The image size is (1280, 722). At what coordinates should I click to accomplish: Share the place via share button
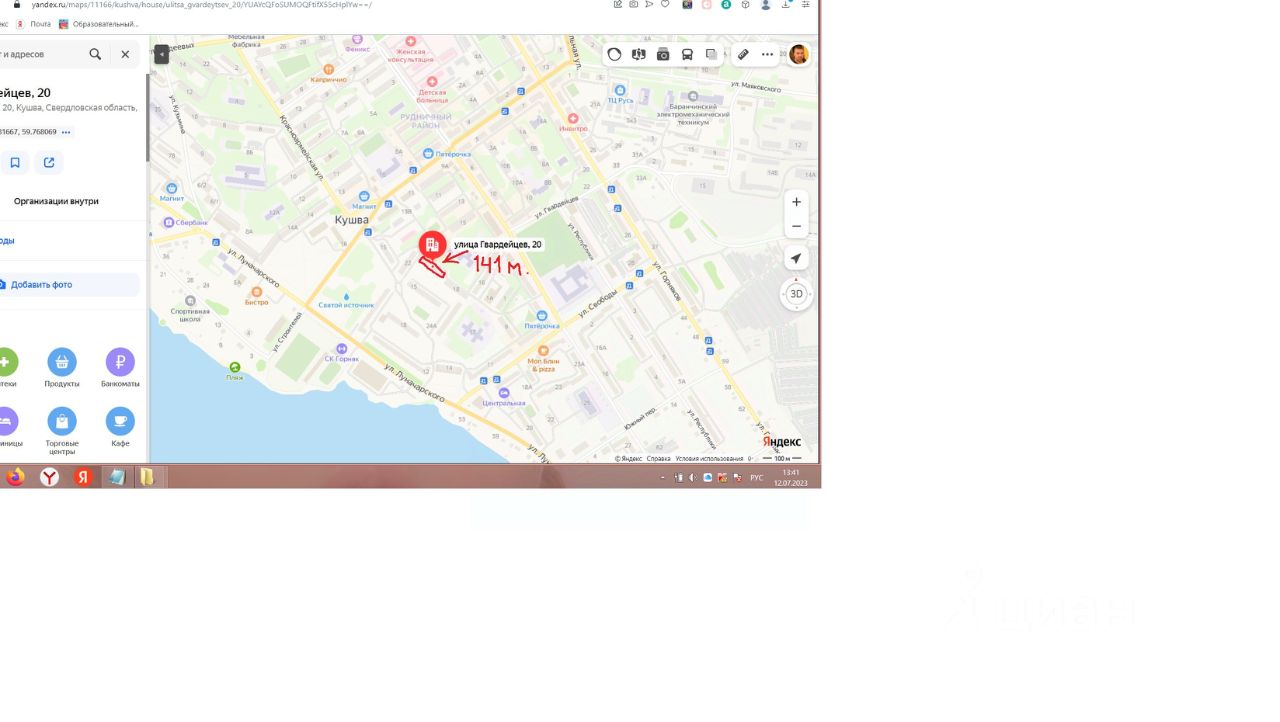point(48,162)
